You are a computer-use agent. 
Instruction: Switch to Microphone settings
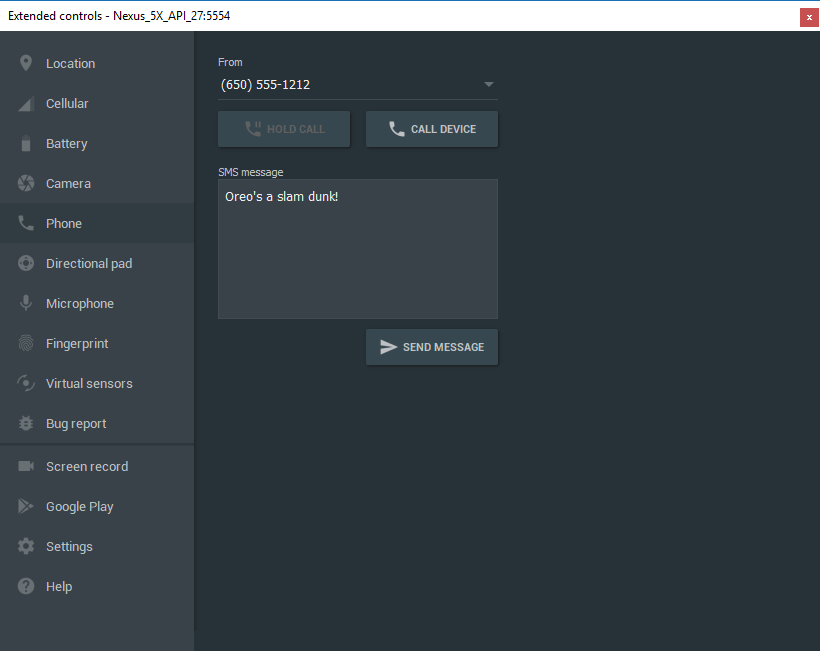(97, 303)
